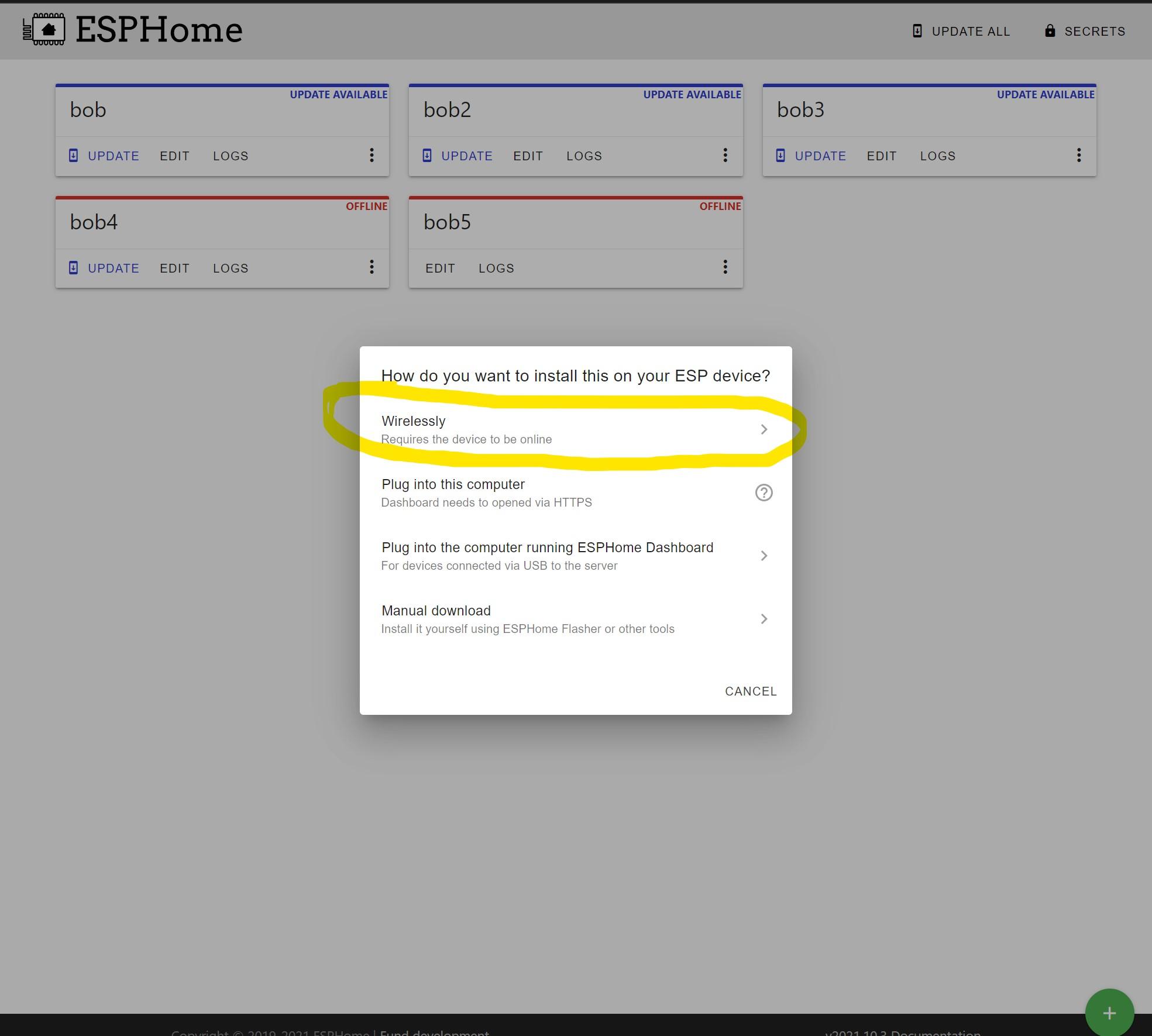
Task: Click the ESPHome logo icon
Action: (x=44, y=29)
